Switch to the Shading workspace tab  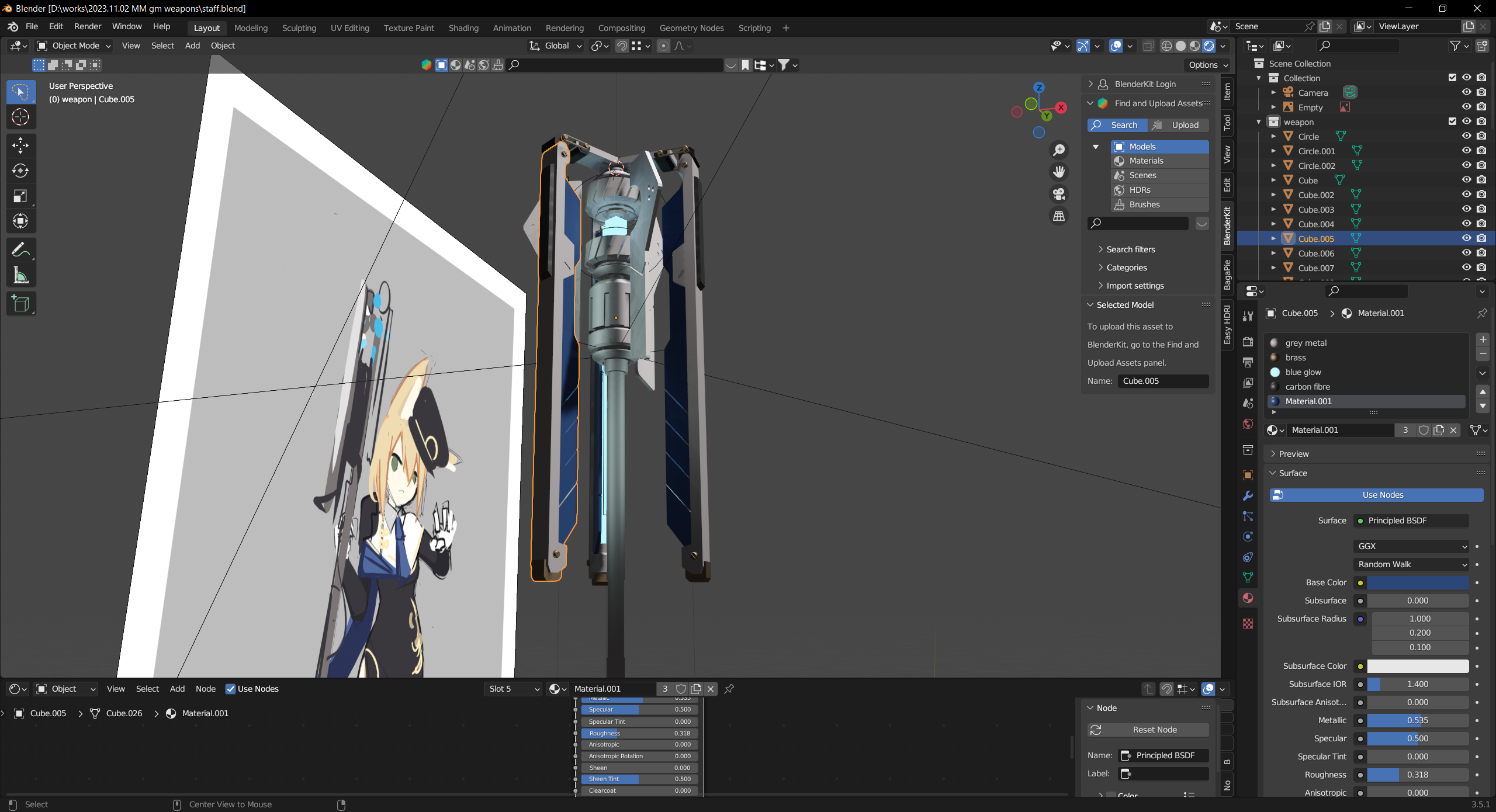[463, 28]
